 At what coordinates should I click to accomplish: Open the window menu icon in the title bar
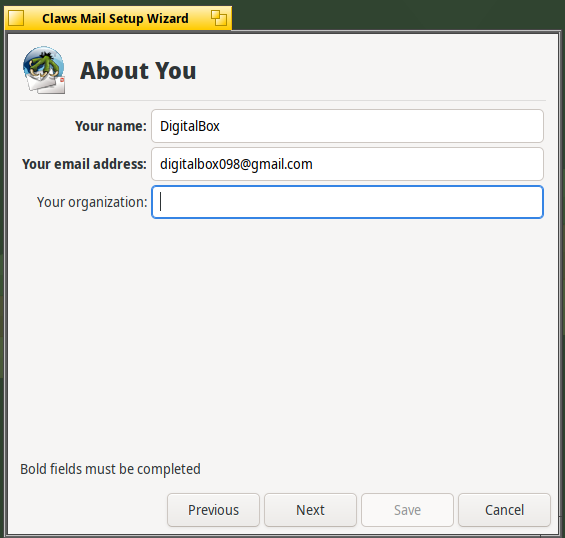coord(16,18)
